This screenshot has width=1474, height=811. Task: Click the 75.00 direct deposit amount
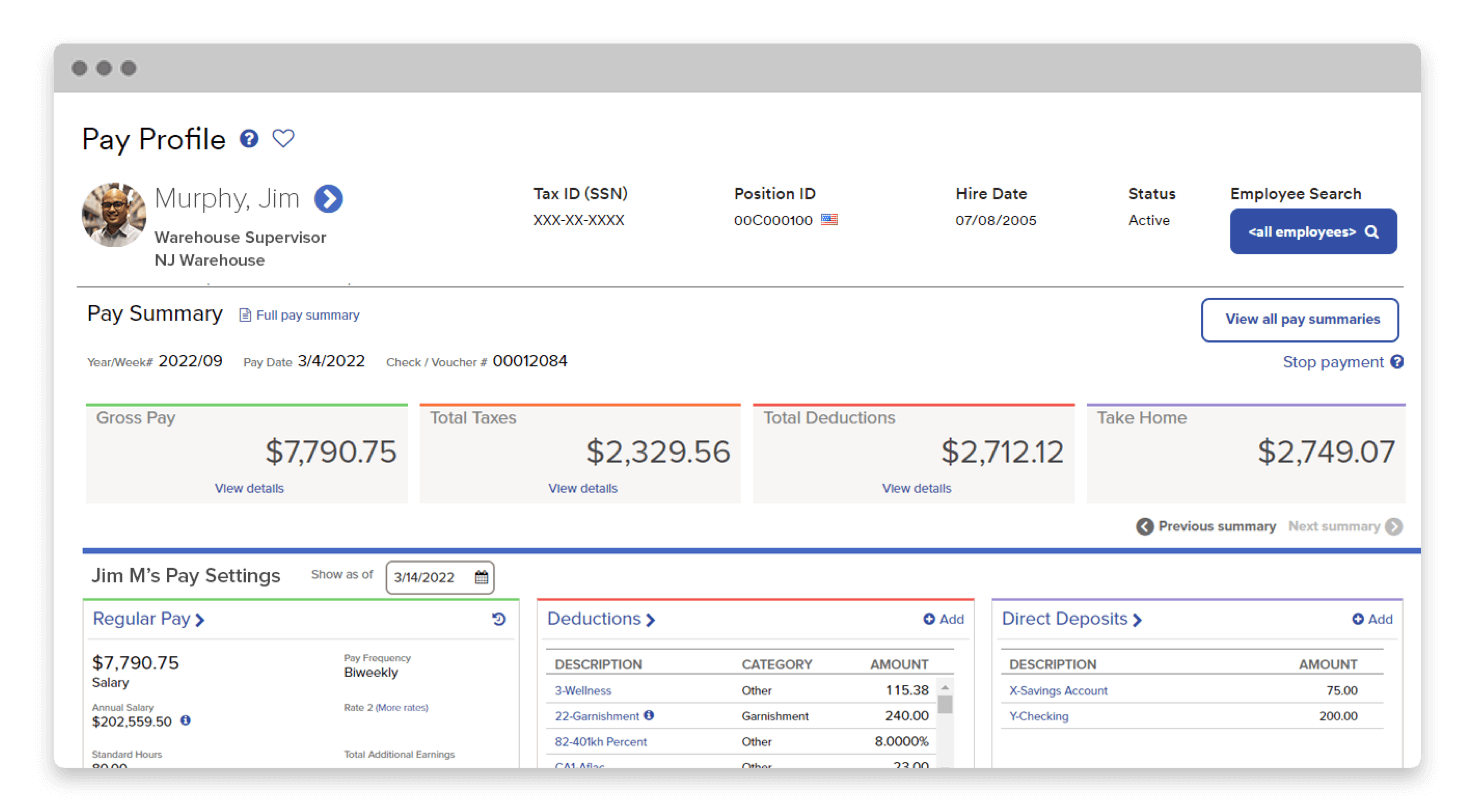pos(1341,690)
